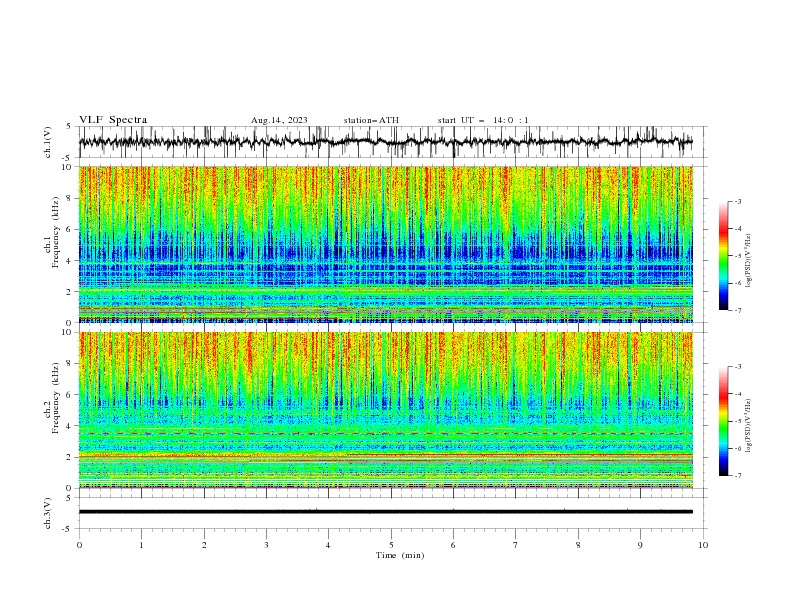
Task: Click the log(PSD) label beside ch.2 color bar
Action: [x=749, y=426]
